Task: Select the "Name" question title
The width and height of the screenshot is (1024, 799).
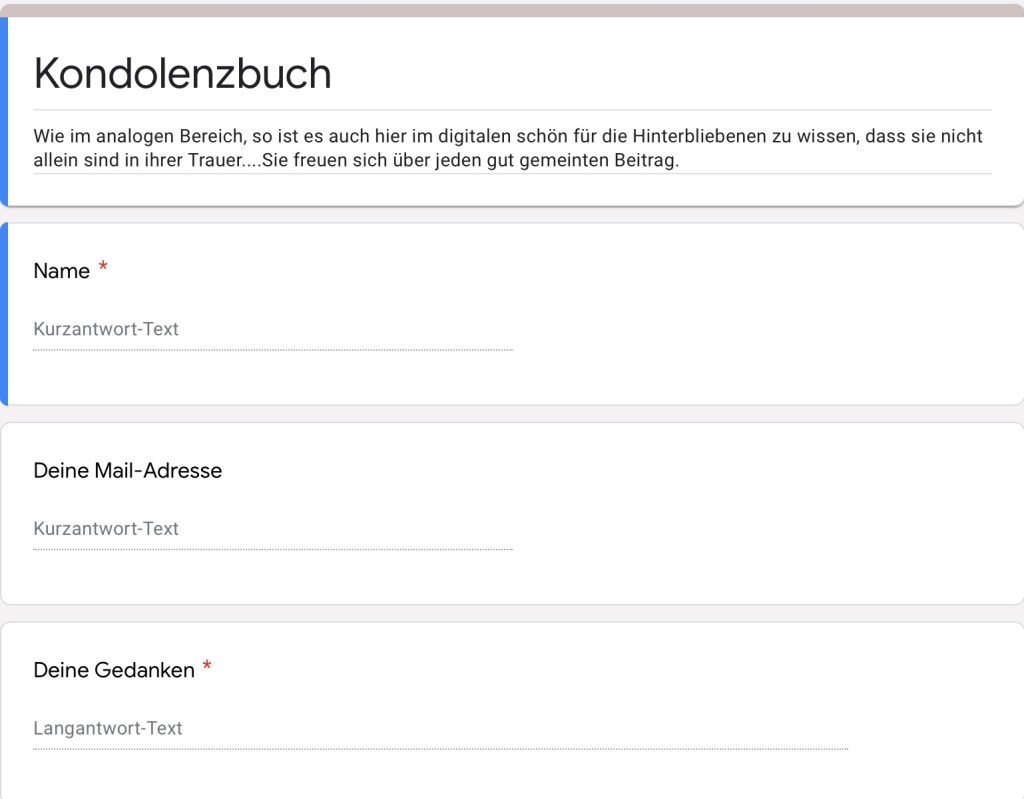Action: pos(62,271)
